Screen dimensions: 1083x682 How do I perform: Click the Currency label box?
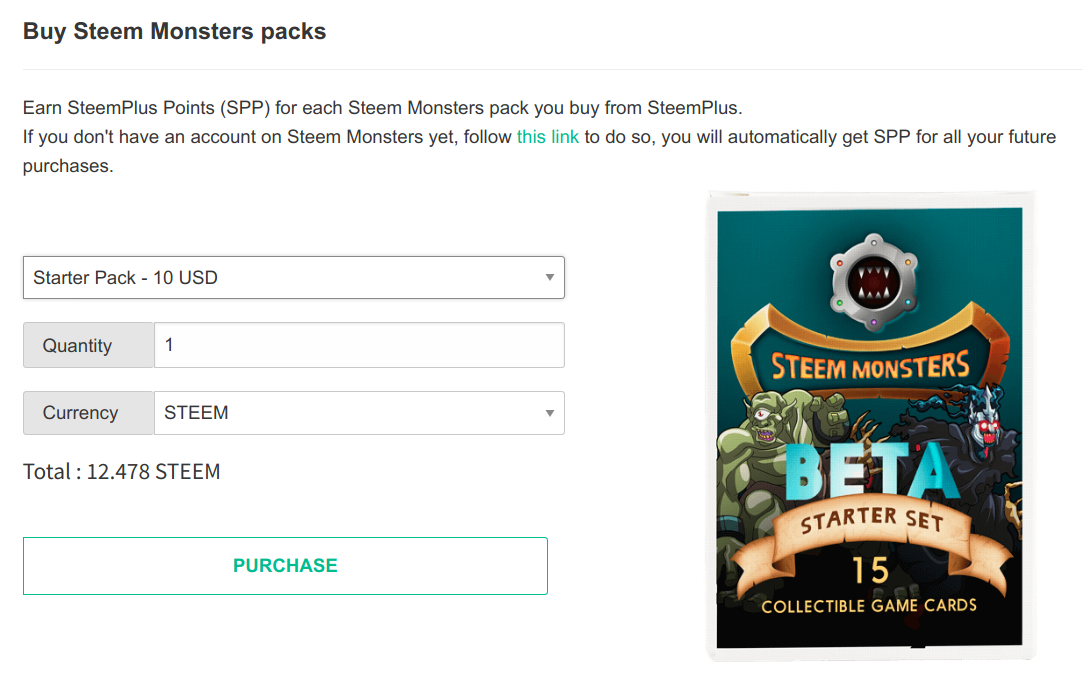(88, 413)
